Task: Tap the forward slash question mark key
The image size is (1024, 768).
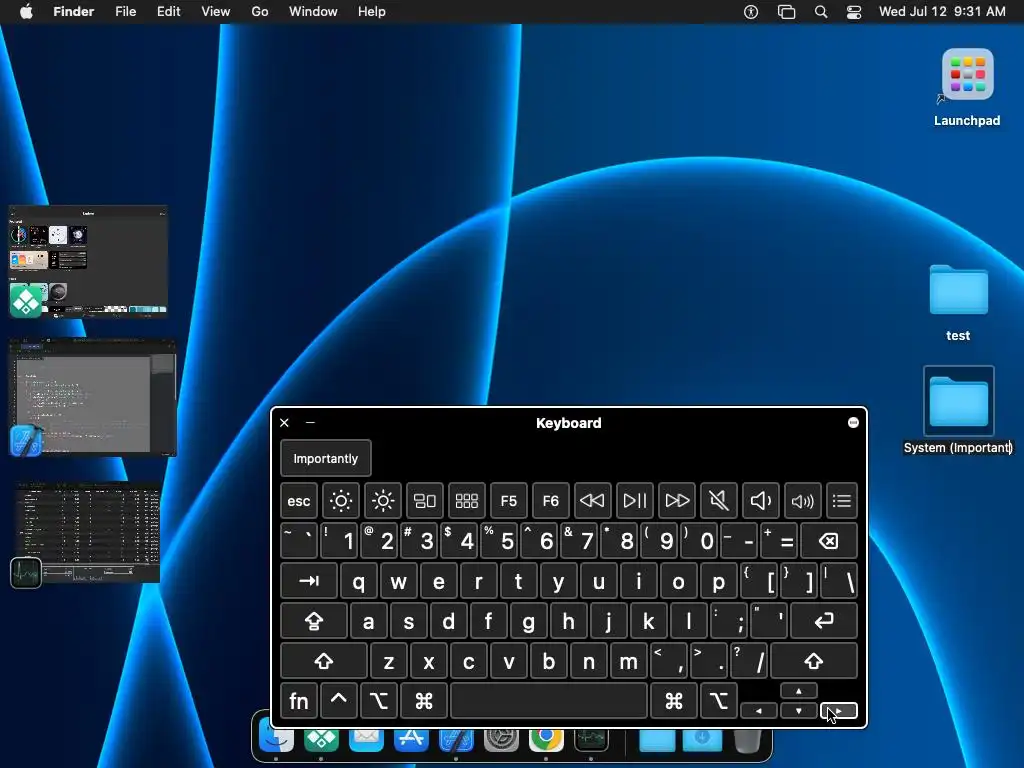Action: point(749,661)
